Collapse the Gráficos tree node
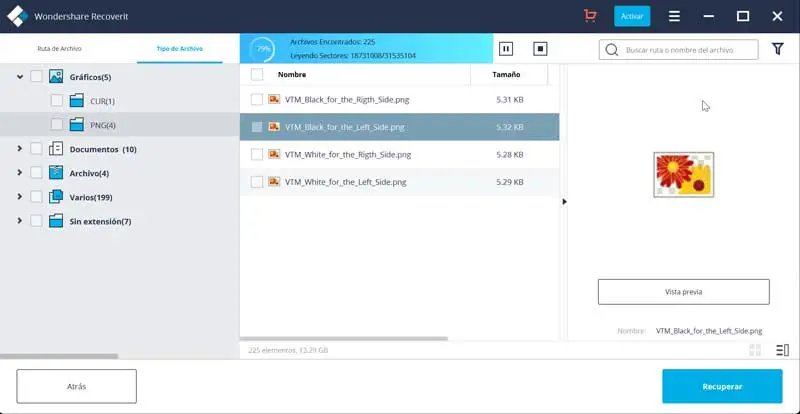This screenshot has width=800, height=414. (x=20, y=77)
